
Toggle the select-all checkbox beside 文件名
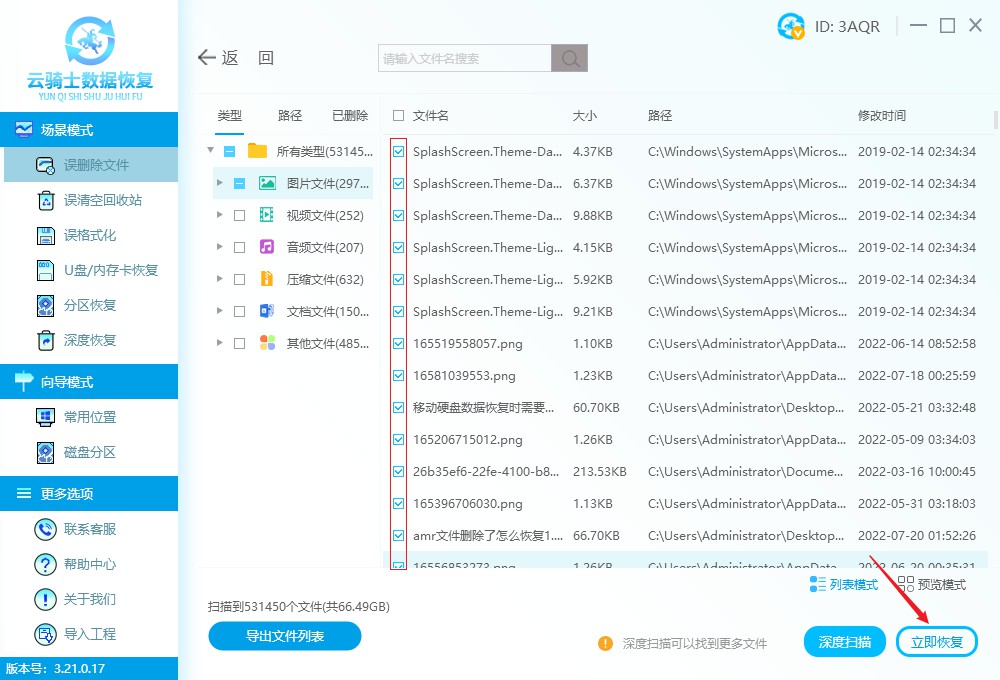pyautogui.click(x=397, y=114)
